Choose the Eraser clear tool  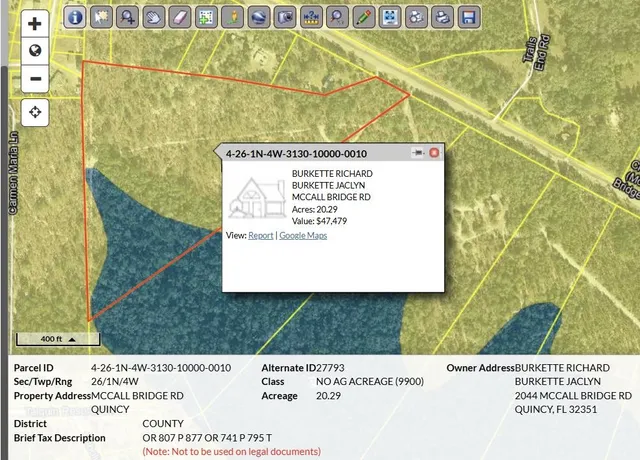pyautogui.click(x=180, y=17)
